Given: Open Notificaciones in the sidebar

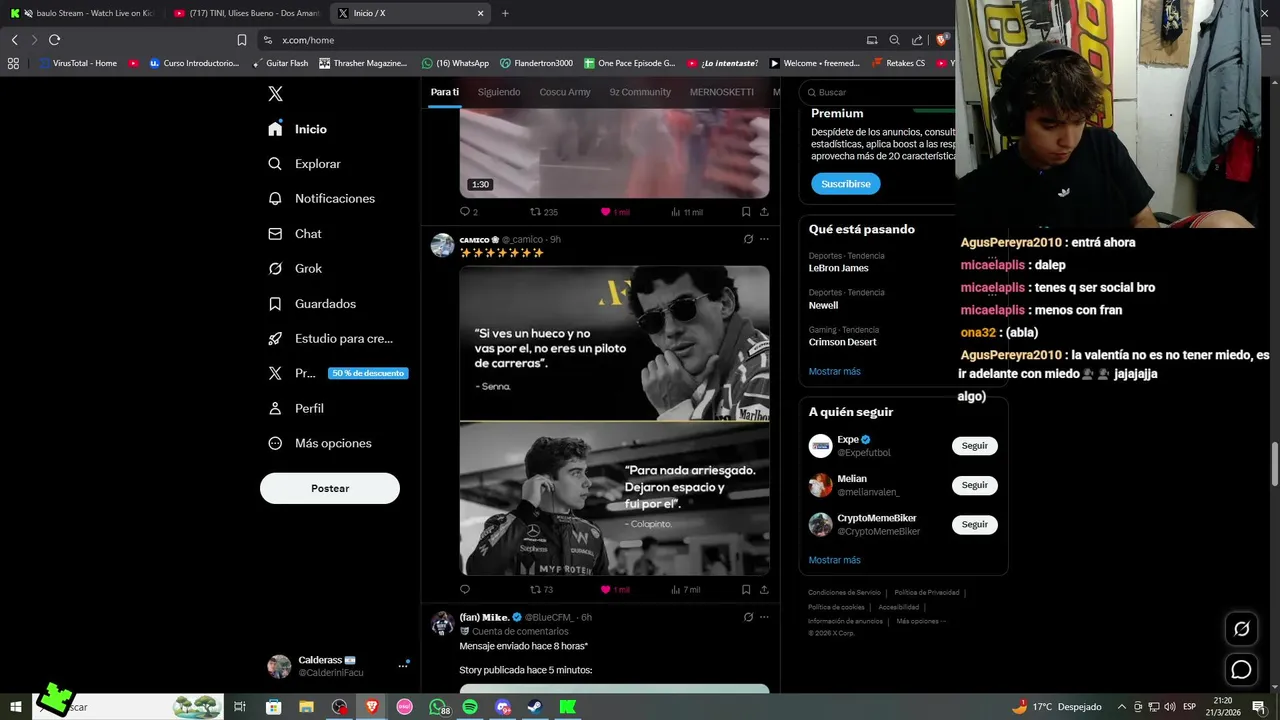Looking at the screenshot, I should point(322,199).
